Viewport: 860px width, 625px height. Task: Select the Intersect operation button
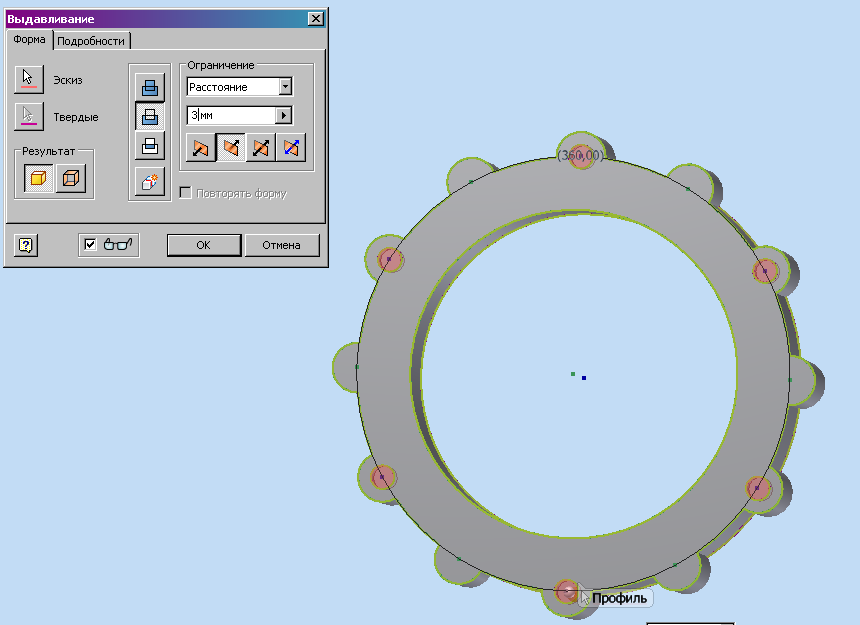(x=150, y=145)
